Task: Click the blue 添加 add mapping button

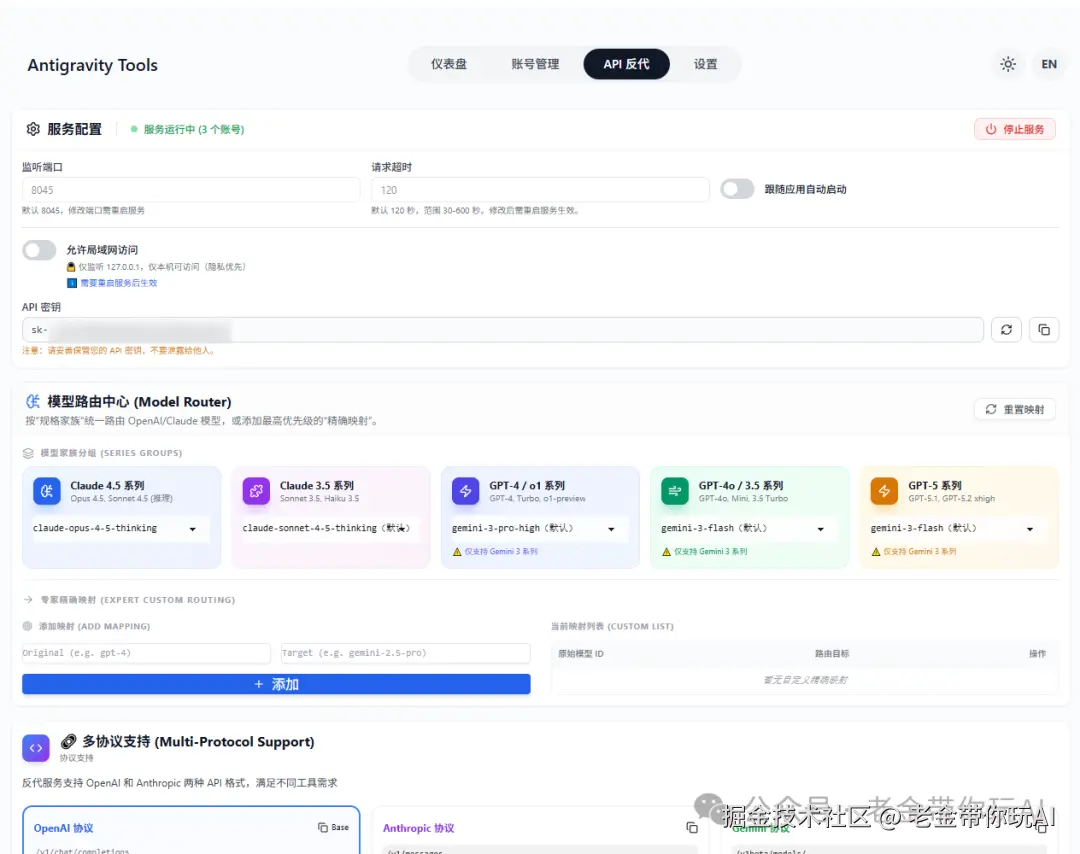Action: click(x=276, y=684)
